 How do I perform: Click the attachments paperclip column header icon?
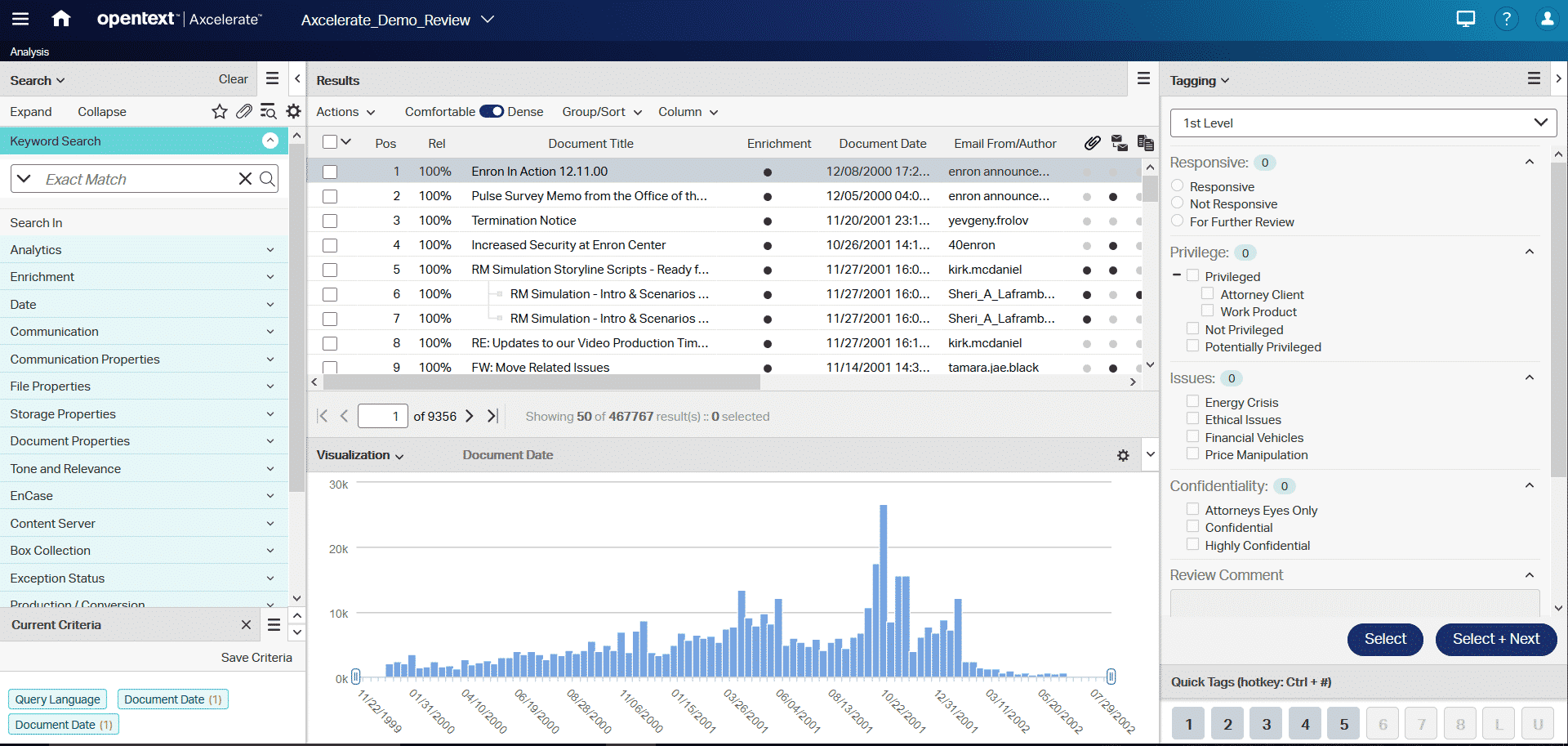click(1092, 142)
